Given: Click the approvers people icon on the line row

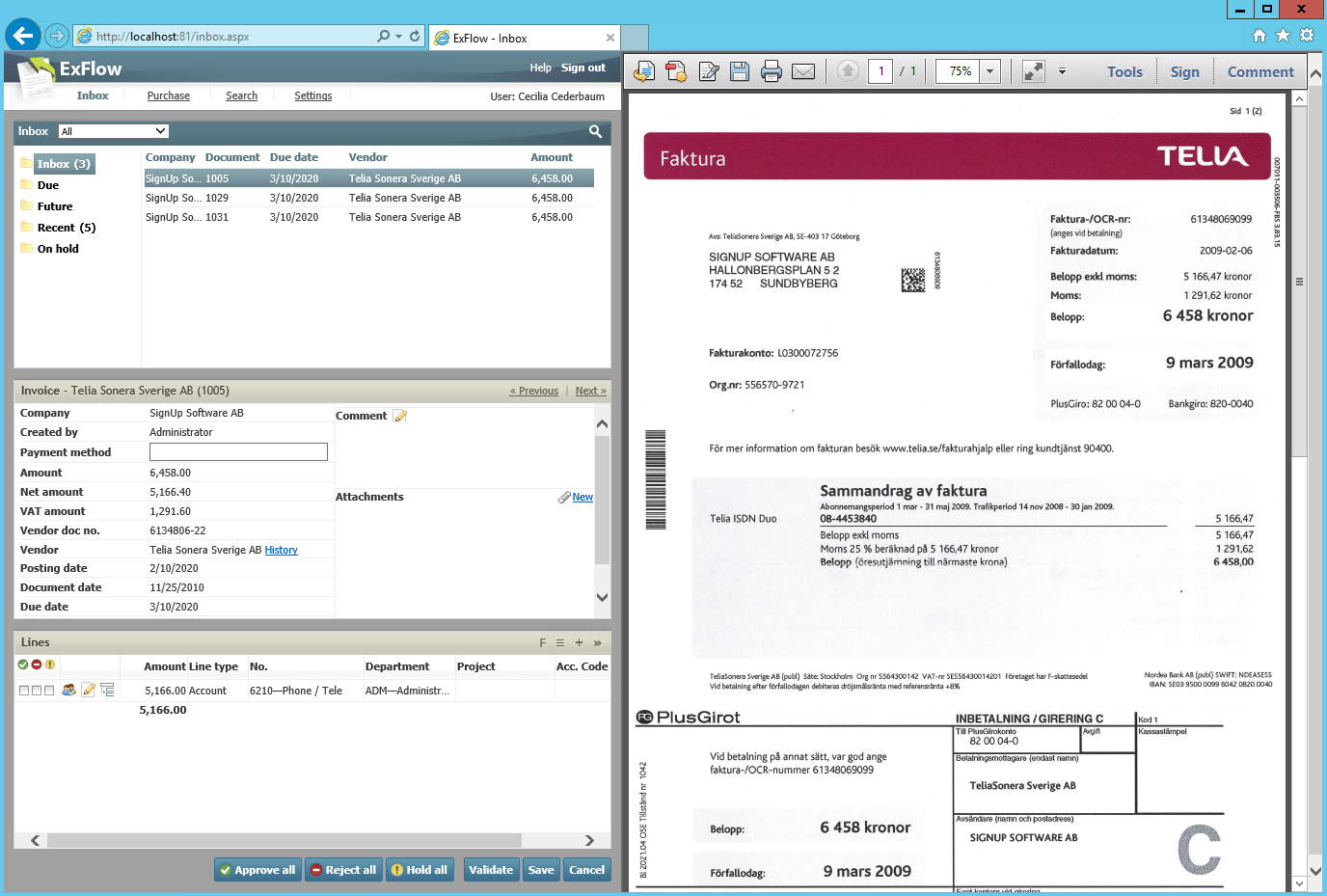Looking at the screenshot, I should click(x=68, y=690).
